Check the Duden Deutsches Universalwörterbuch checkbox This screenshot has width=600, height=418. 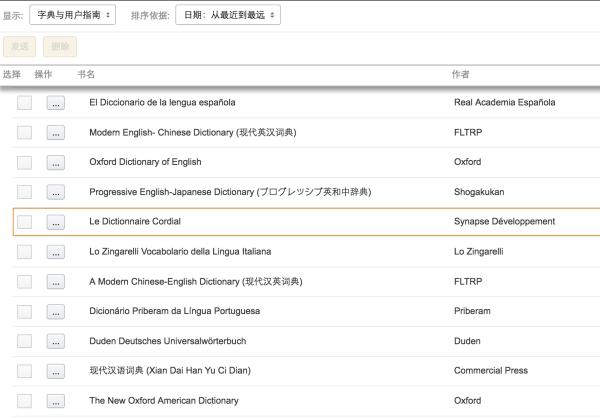[x=24, y=341]
